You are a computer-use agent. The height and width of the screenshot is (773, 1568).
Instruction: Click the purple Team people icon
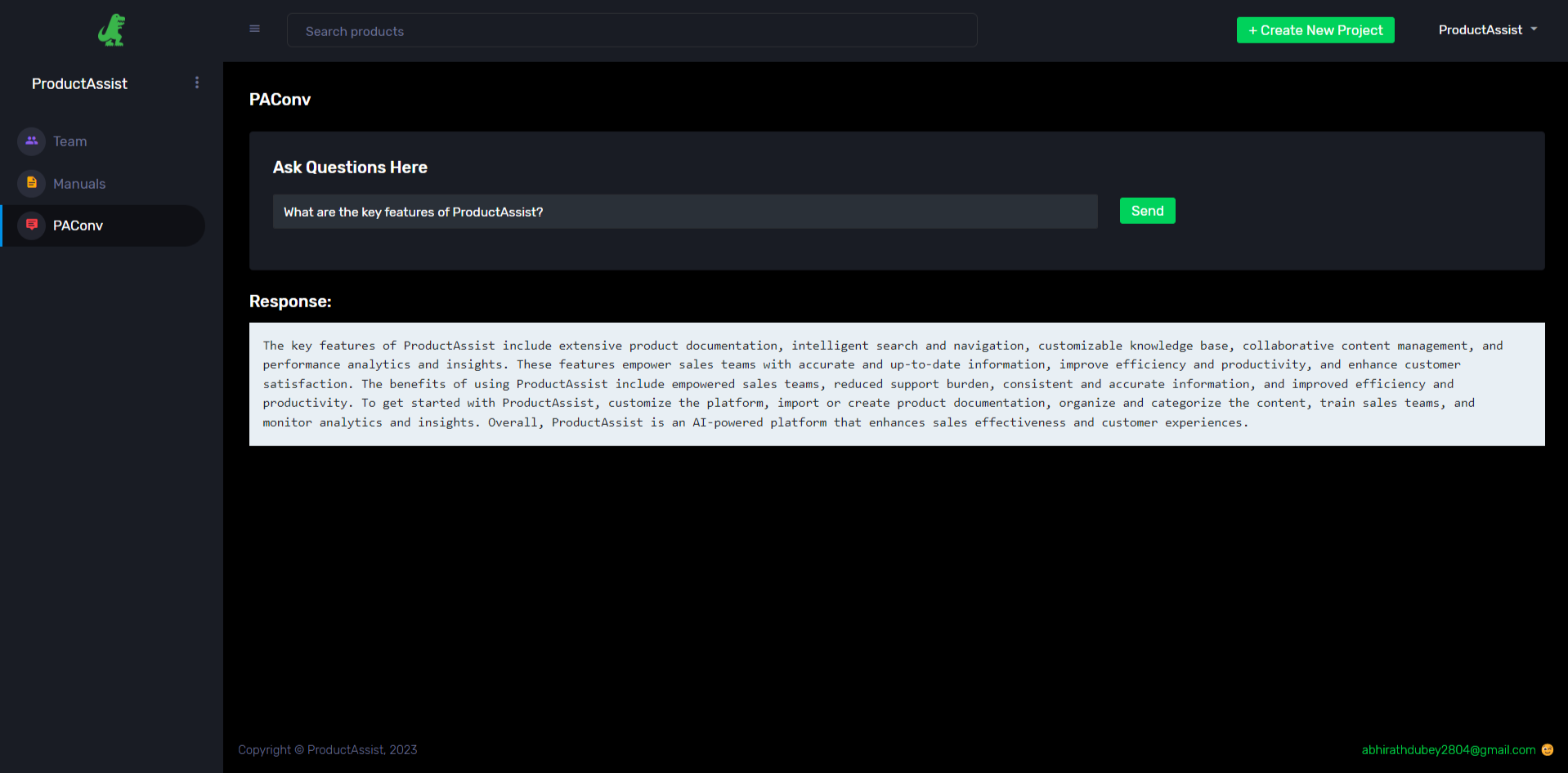pos(31,141)
